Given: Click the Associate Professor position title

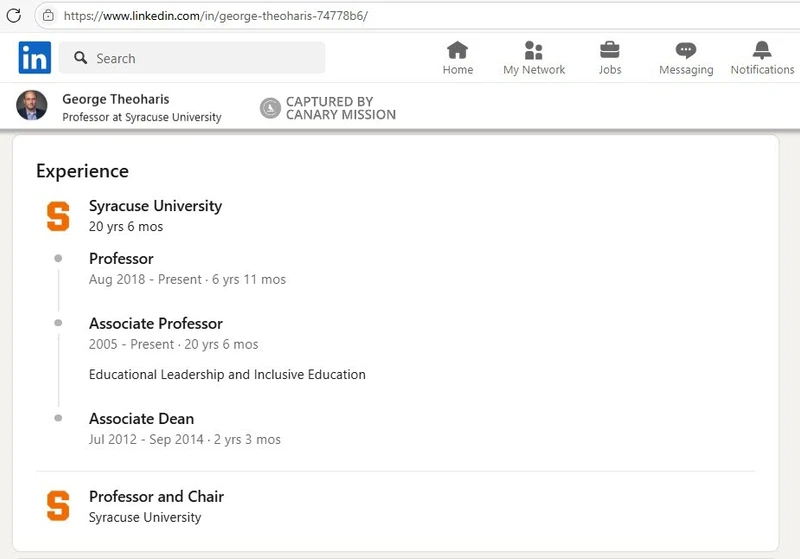Looking at the screenshot, I should pos(155,324).
